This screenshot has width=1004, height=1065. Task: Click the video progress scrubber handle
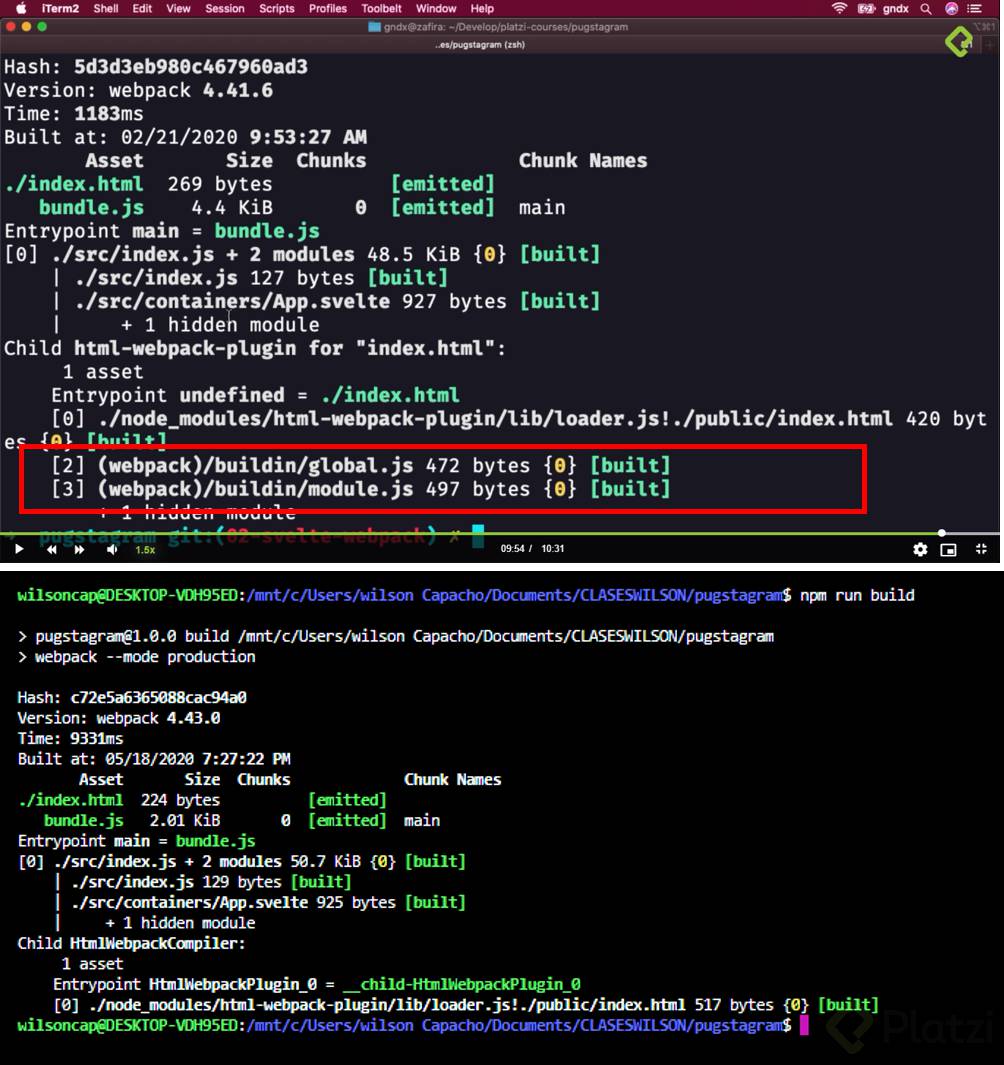coord(942,533)
